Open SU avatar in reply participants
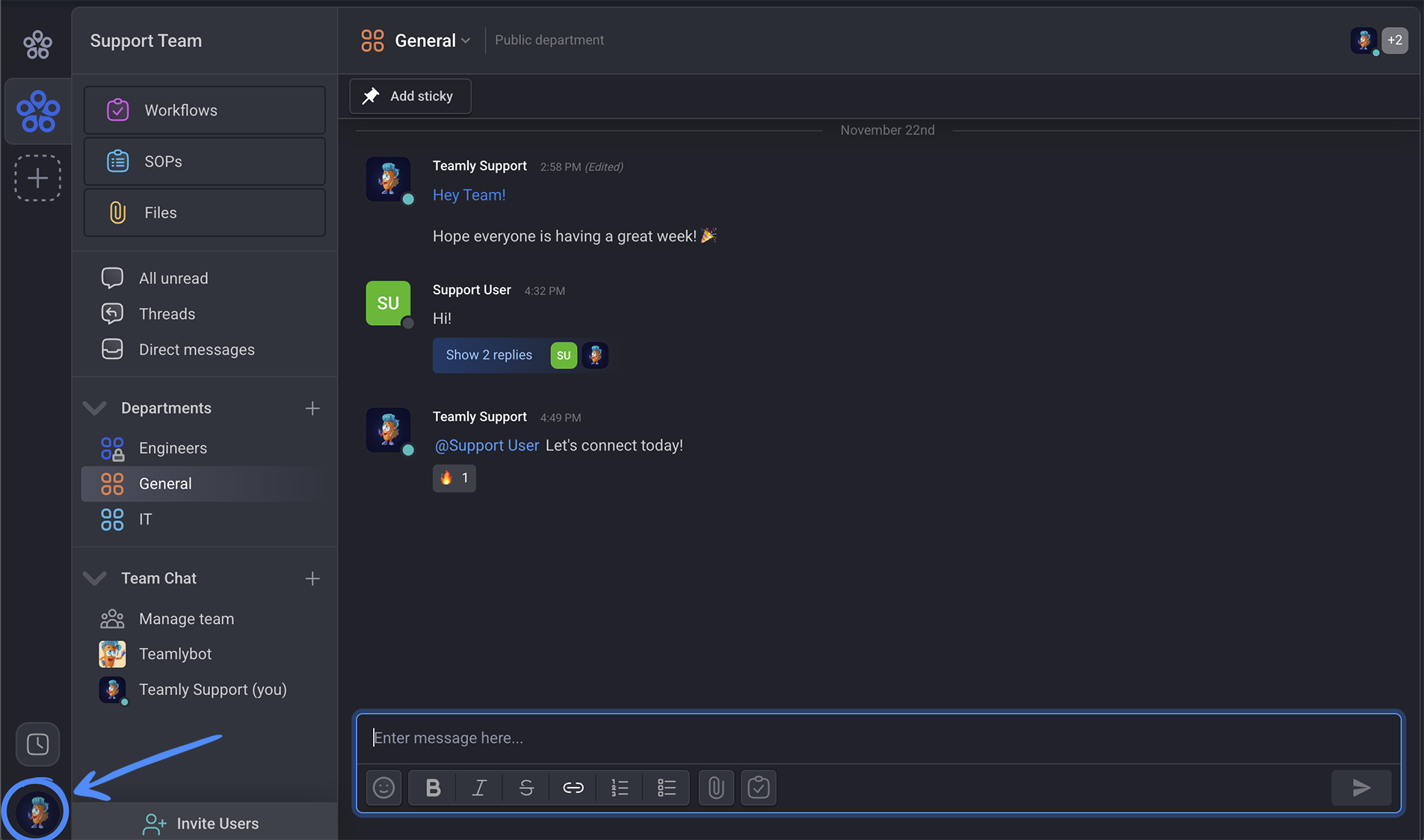This screenshot has width=1424, height=840. tap(564, 355)
